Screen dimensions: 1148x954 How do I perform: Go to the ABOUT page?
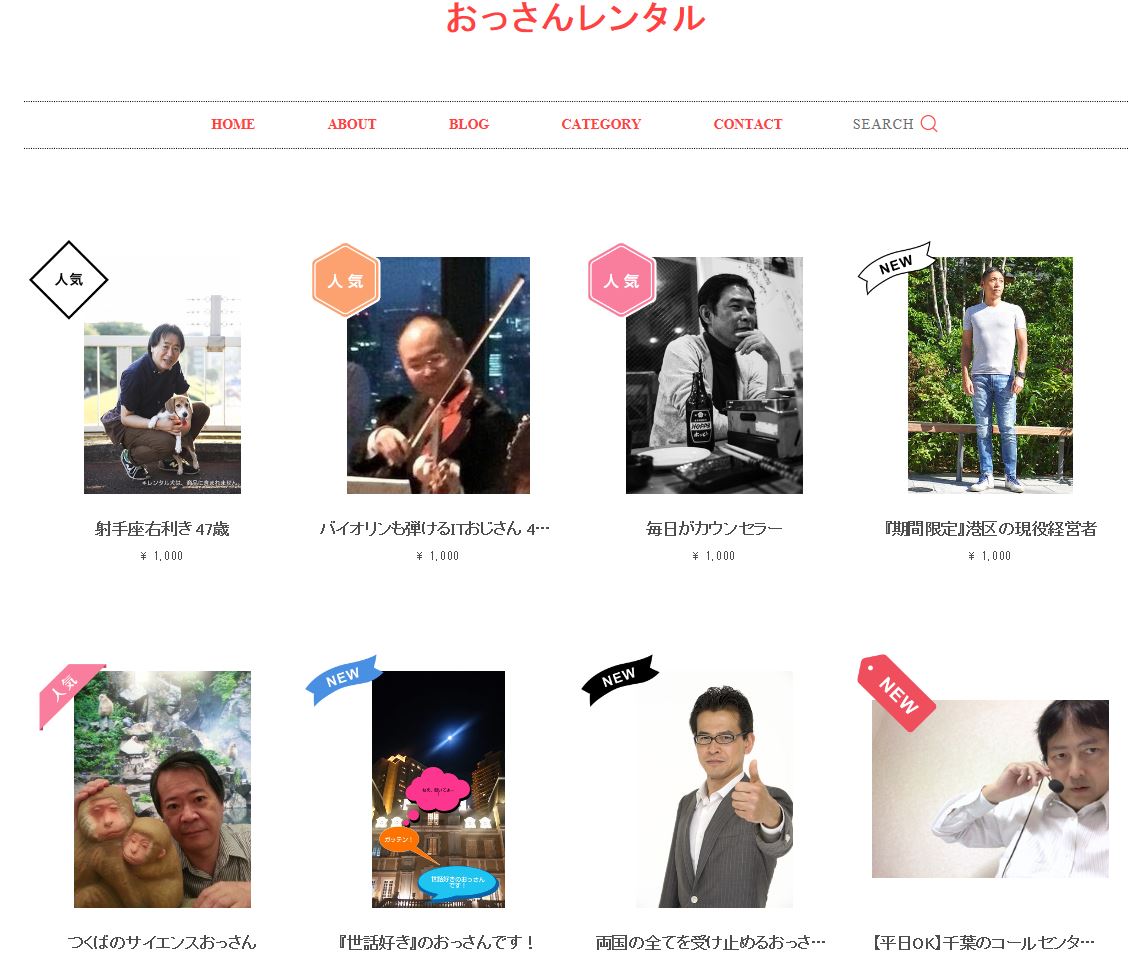[351, 124]
